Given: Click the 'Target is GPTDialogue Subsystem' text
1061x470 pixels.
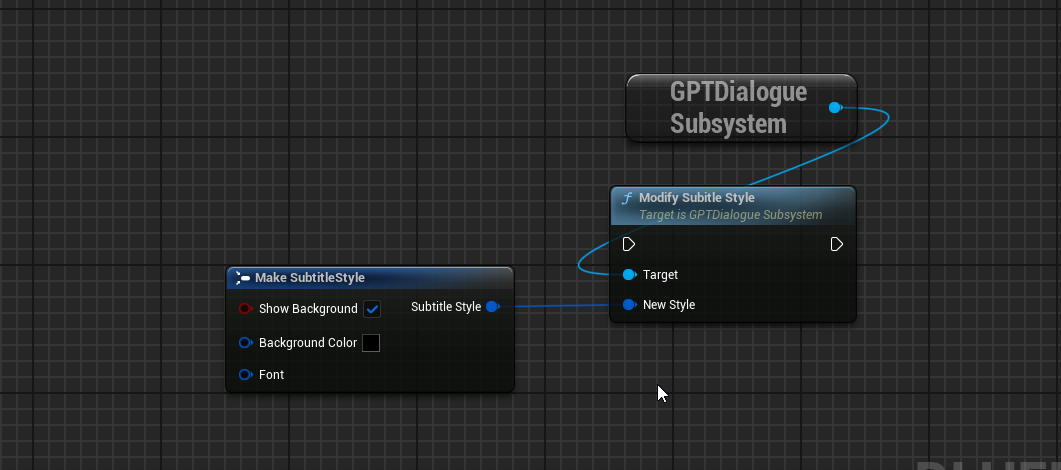Looking at the screenshot, I should point(731,215).
